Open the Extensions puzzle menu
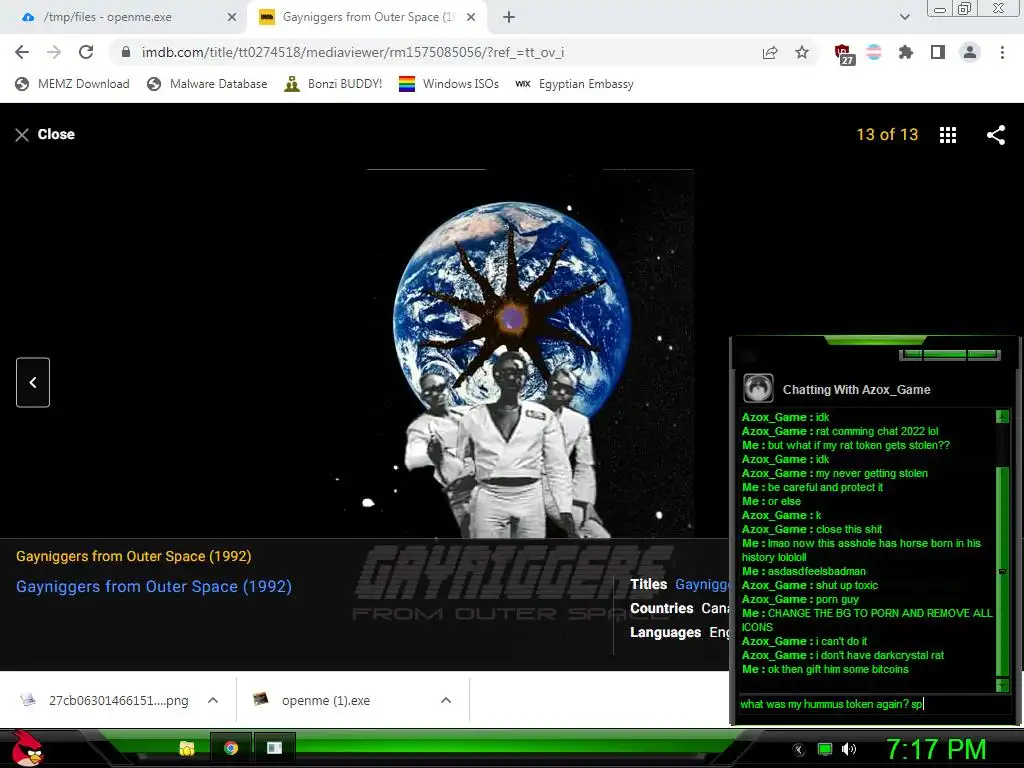Image resolution: width=1024 pixels, height=768 pixels. click(x=906, y=52)
